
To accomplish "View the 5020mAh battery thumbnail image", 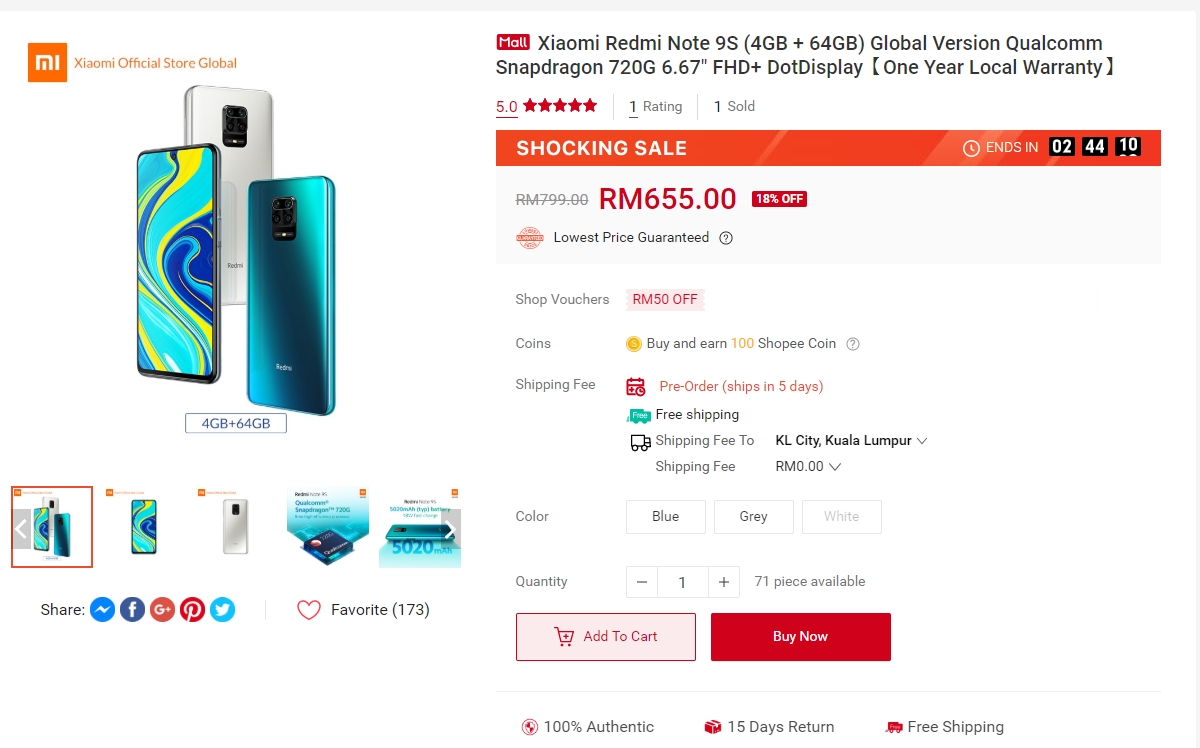I will point(419,527).
